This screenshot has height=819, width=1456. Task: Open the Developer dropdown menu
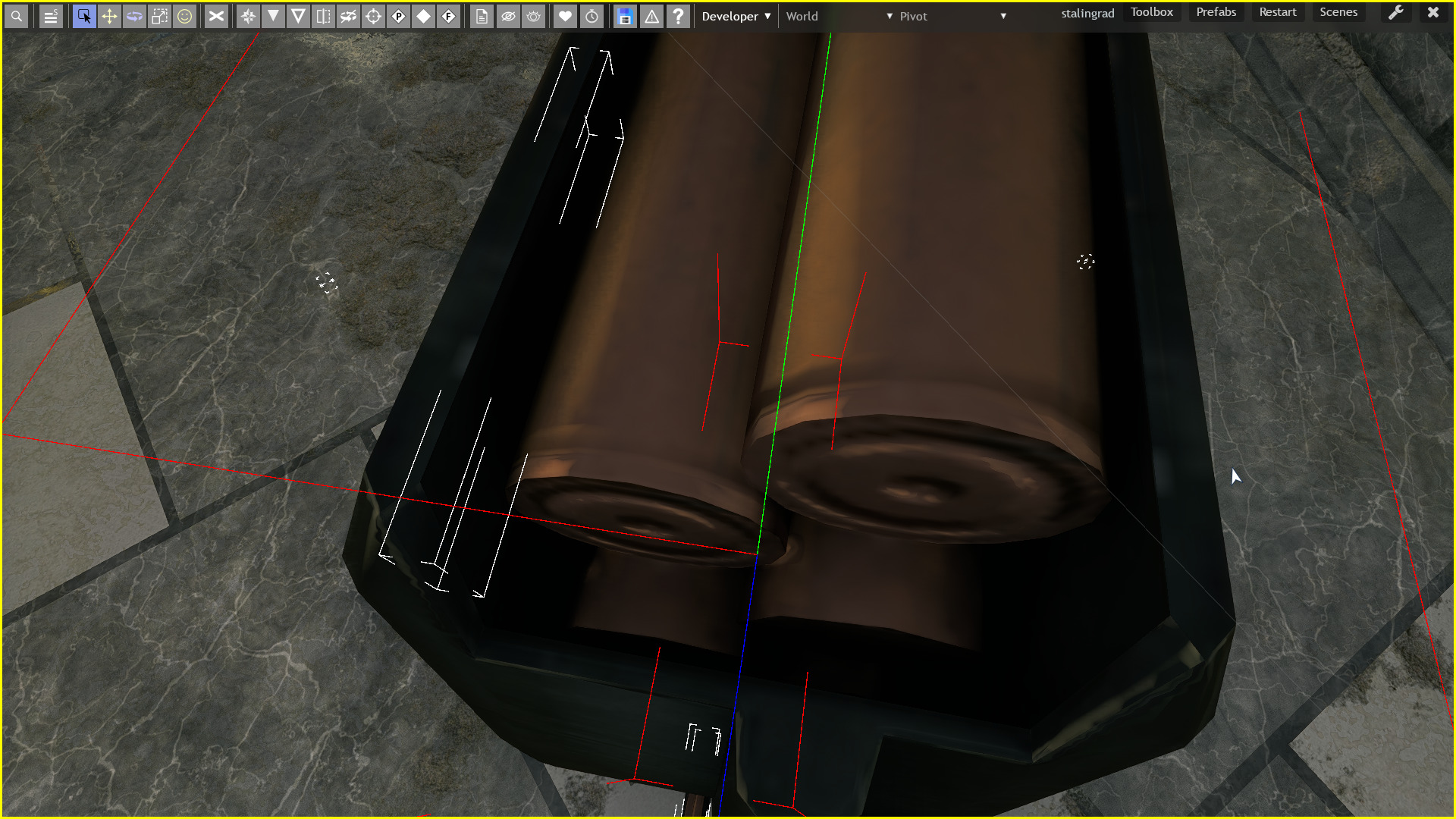coord(736,16)
